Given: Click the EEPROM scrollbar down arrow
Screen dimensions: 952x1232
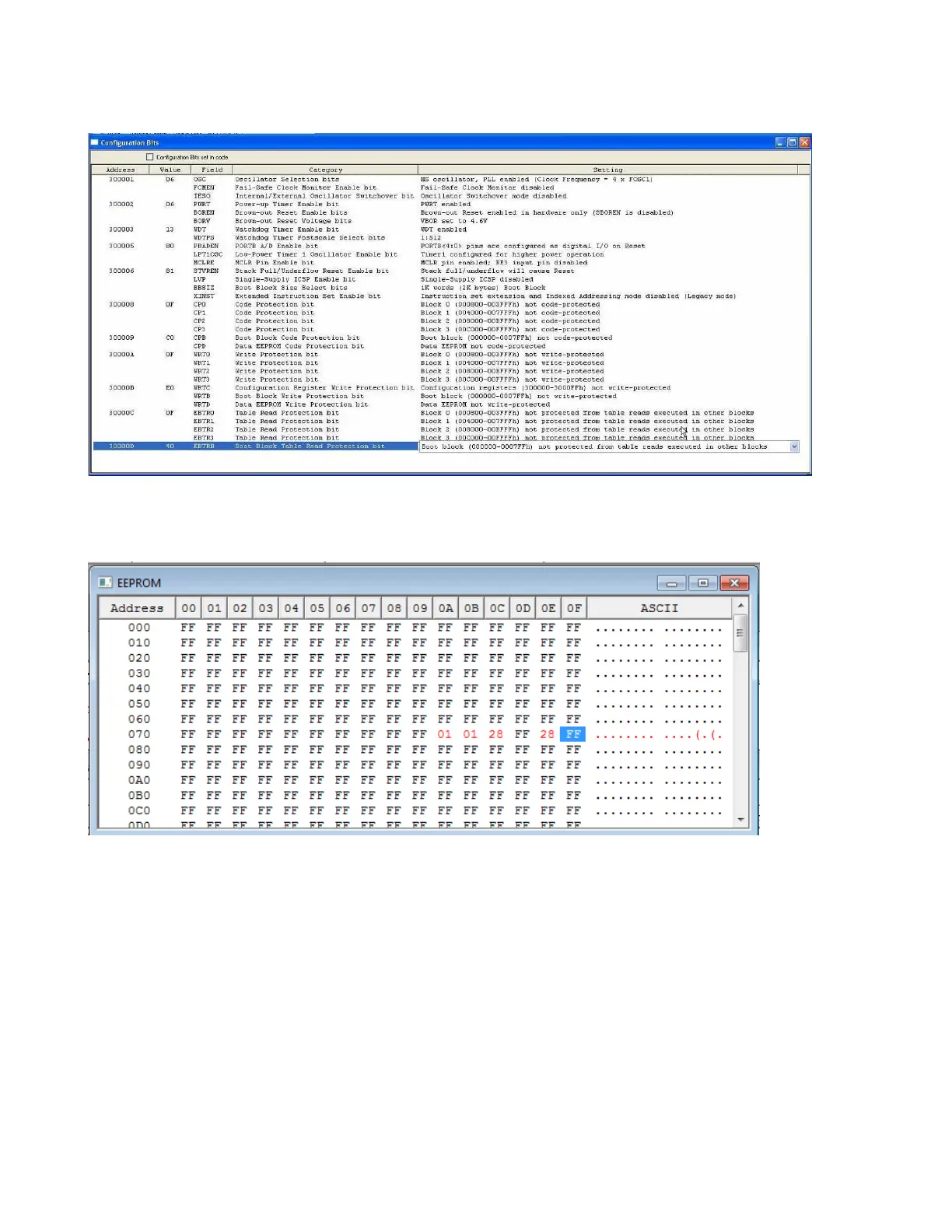Looking at the screenshot, I should click(740, 819).
